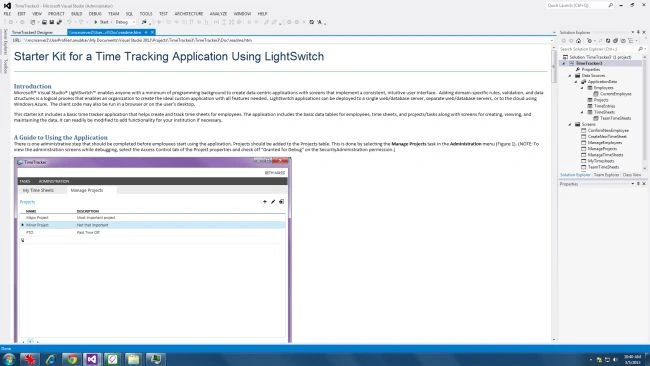The width and height of the screenshot is (650, 366).
Task: Collapse the TimeTracker3 project node
Action: (563, 63)
